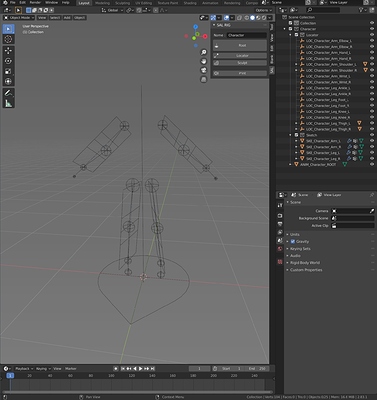Screen dimensions: 377x400
Task: Select the Cursor tool
Action: tap(8, 39)
